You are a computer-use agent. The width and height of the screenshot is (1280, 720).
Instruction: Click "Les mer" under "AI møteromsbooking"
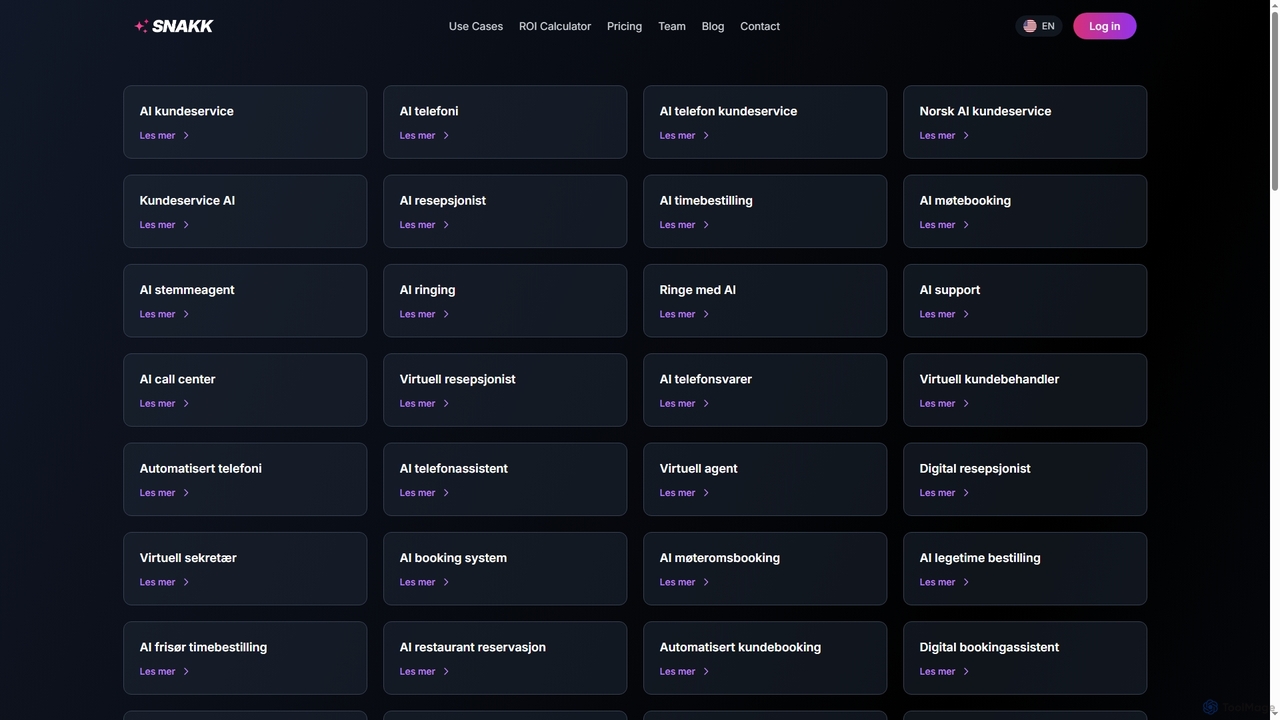(x=677, y=582)
